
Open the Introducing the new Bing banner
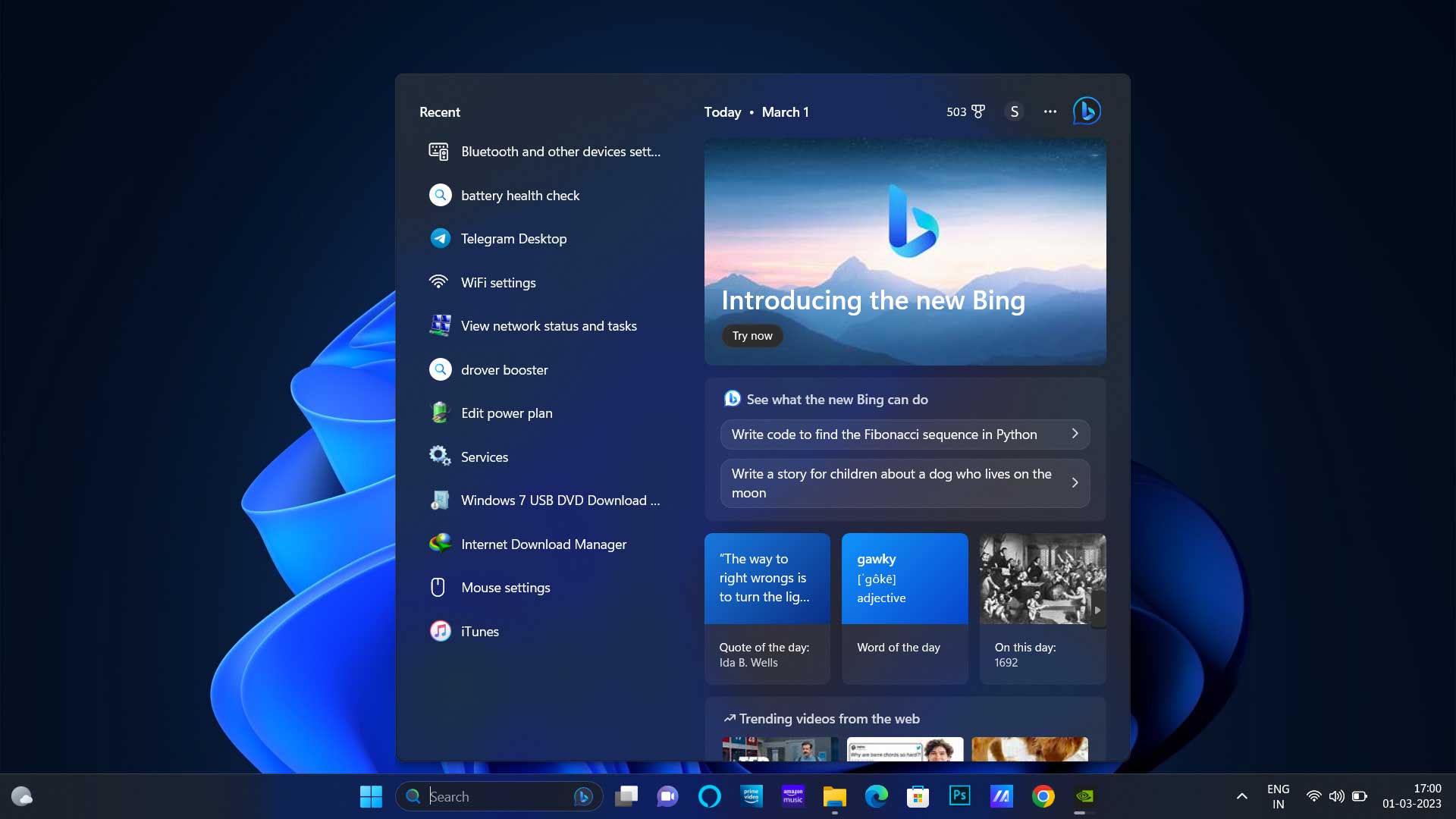pyautogui.click(x=905, y=252)
